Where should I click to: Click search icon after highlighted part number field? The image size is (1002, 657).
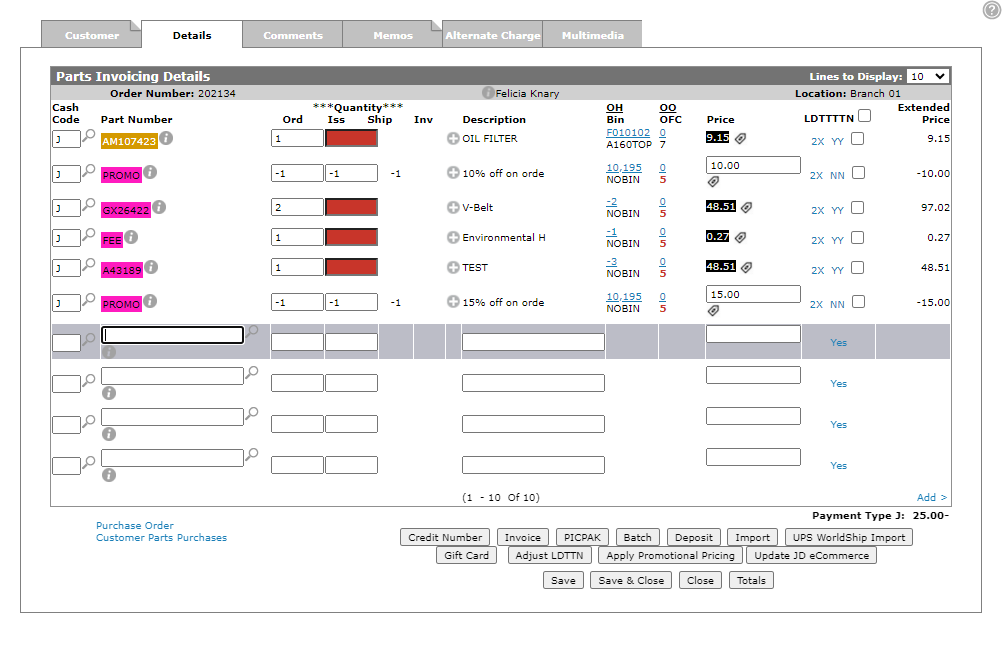point(252,332)
